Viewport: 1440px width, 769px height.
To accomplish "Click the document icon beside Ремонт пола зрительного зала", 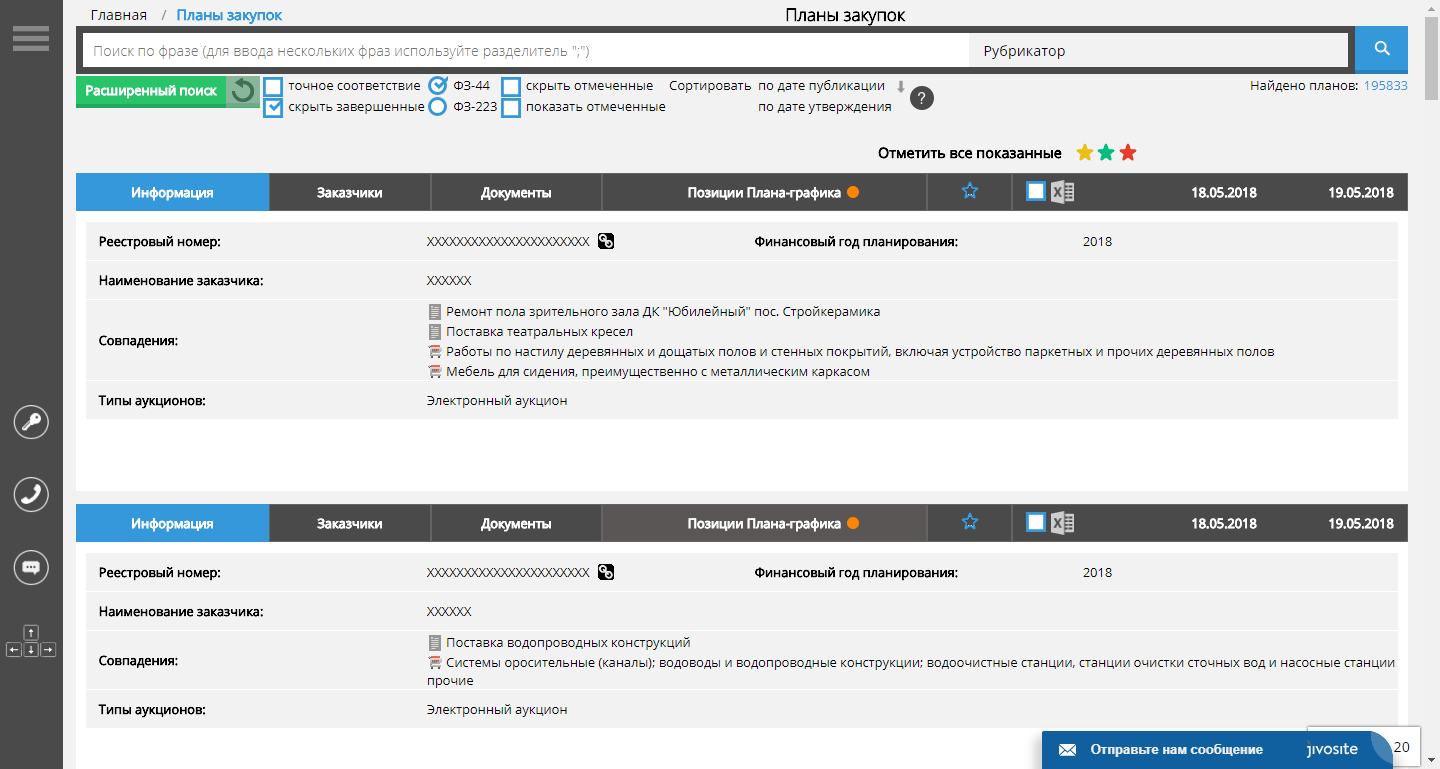I will (434, 312).
